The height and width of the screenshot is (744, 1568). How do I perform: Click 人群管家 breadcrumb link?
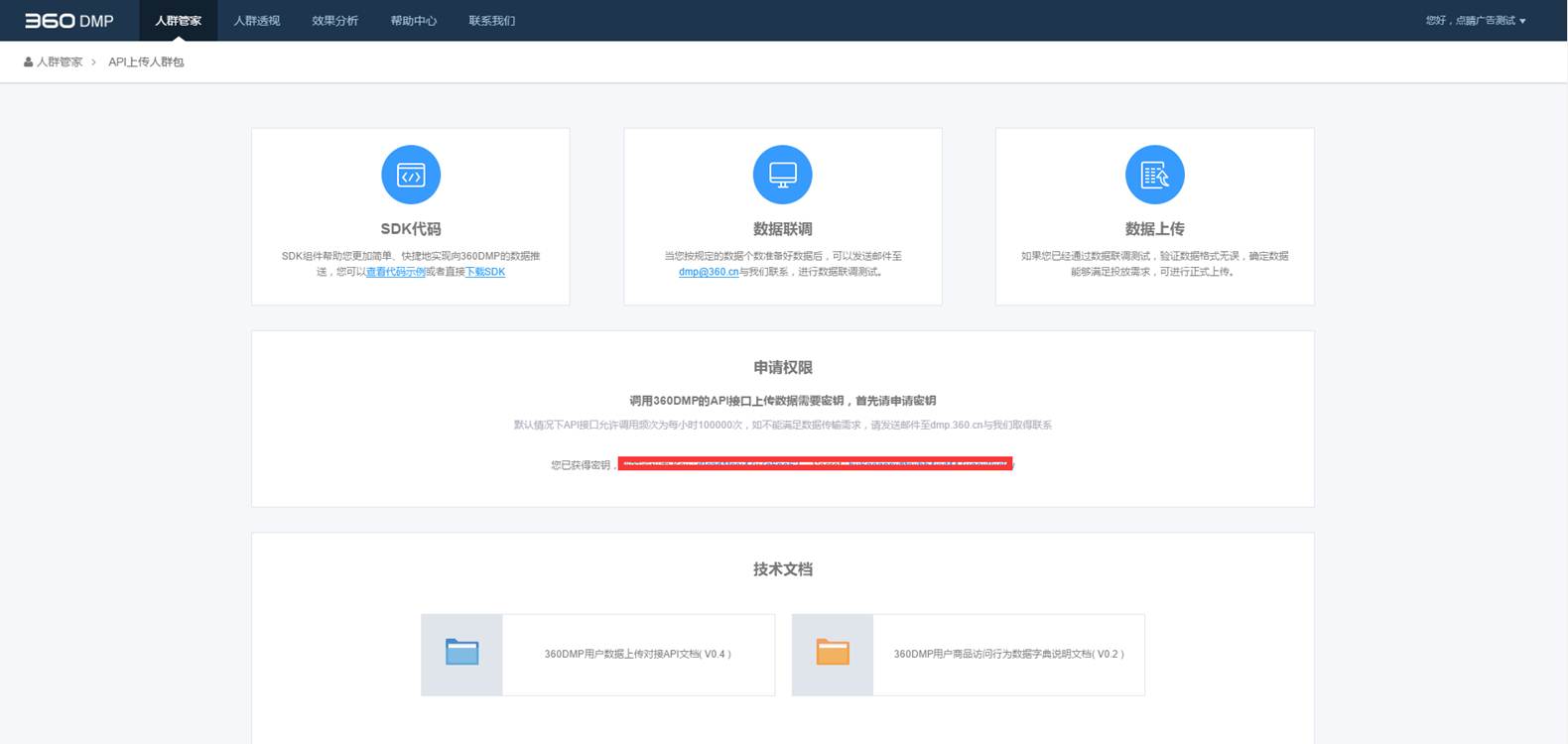point(60,62)
